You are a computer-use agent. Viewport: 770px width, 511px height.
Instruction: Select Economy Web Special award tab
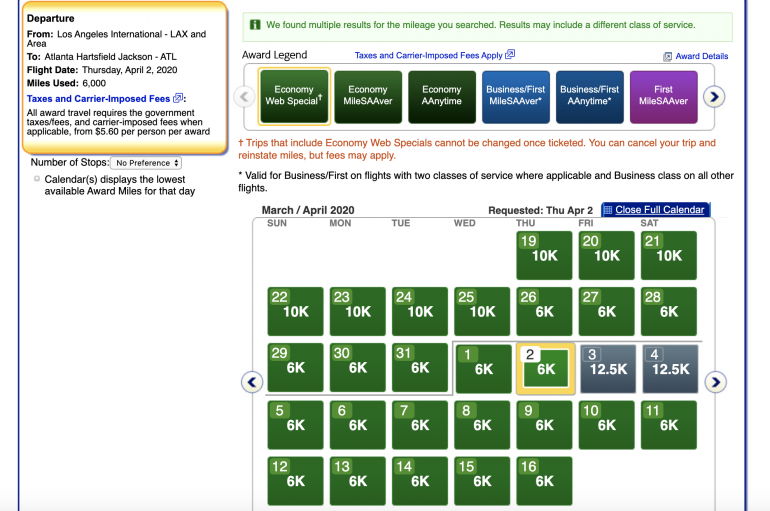pyautogui.click(x=294, y=96)
